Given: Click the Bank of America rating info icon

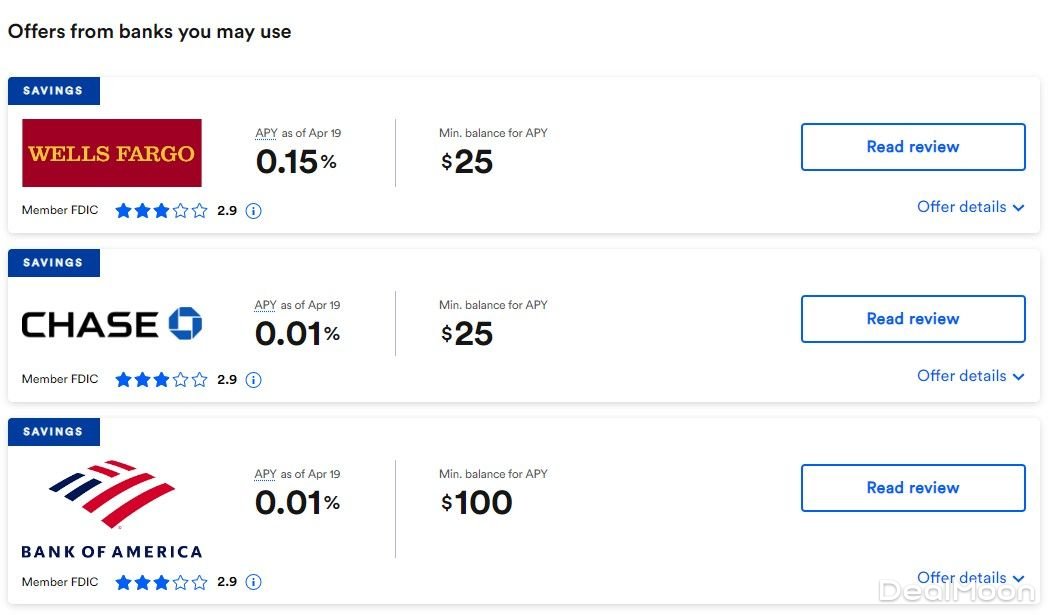Looking at the screenshot, I should 254,582.
